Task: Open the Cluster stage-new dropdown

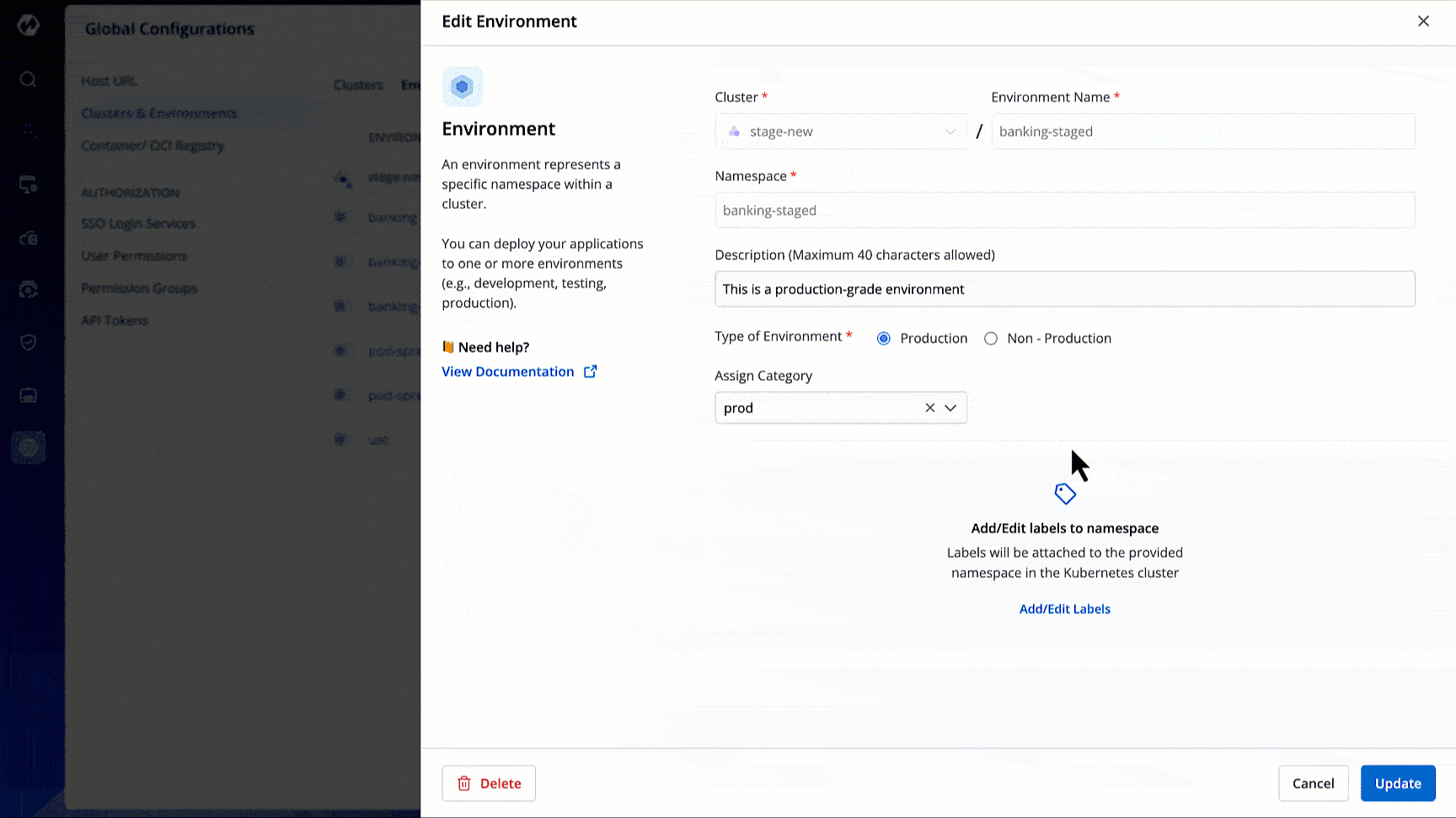Action: (840, 131)
